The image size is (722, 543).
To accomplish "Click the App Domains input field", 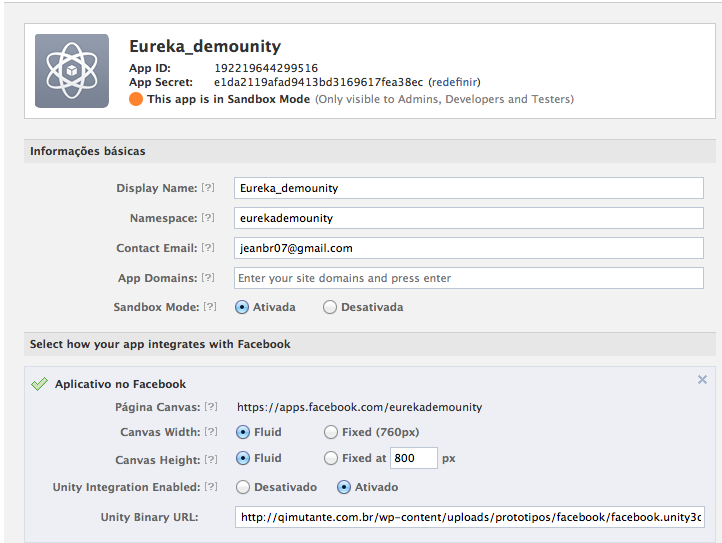I will [x=469, y=278].
